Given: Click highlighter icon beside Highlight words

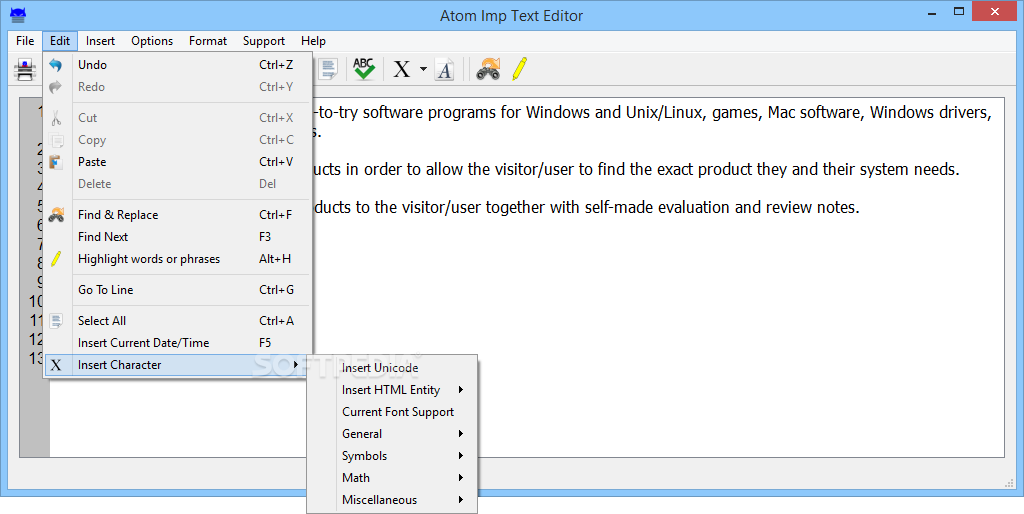Looking at the screenshot, I should click(x=56, y=259).
